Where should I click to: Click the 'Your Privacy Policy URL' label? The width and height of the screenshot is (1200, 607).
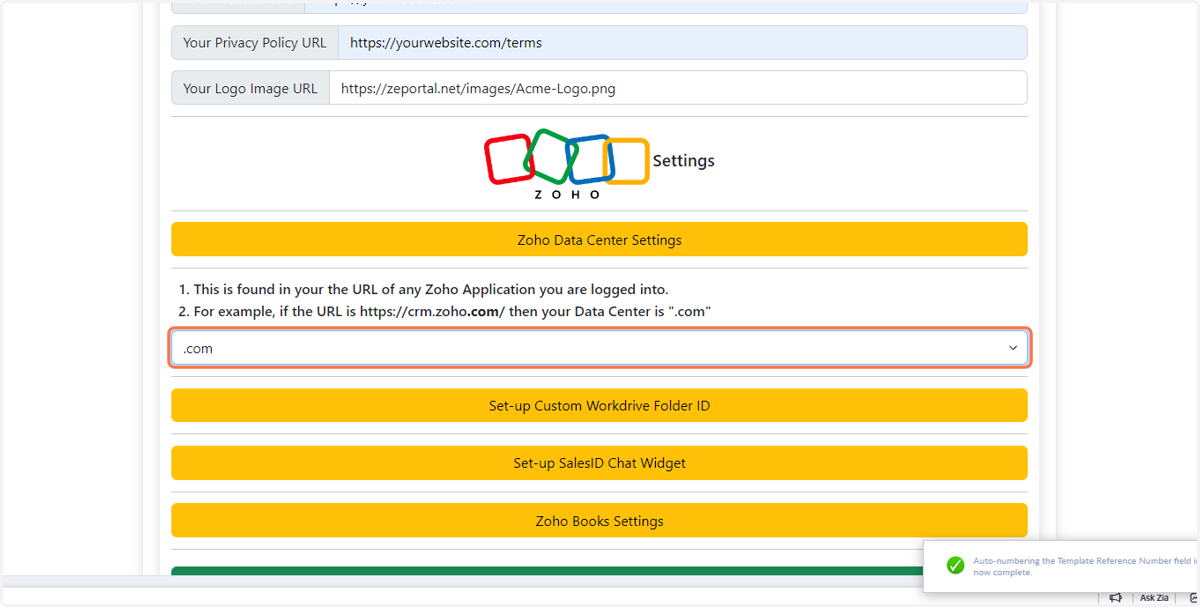click(x=255, y=43)
